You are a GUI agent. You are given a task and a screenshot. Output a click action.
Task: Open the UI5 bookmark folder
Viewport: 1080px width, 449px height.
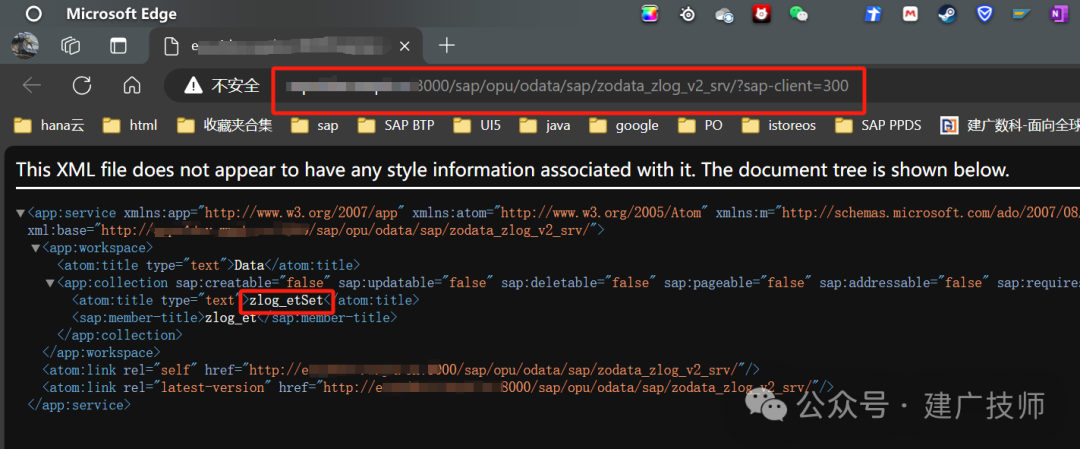click(477, 125)
